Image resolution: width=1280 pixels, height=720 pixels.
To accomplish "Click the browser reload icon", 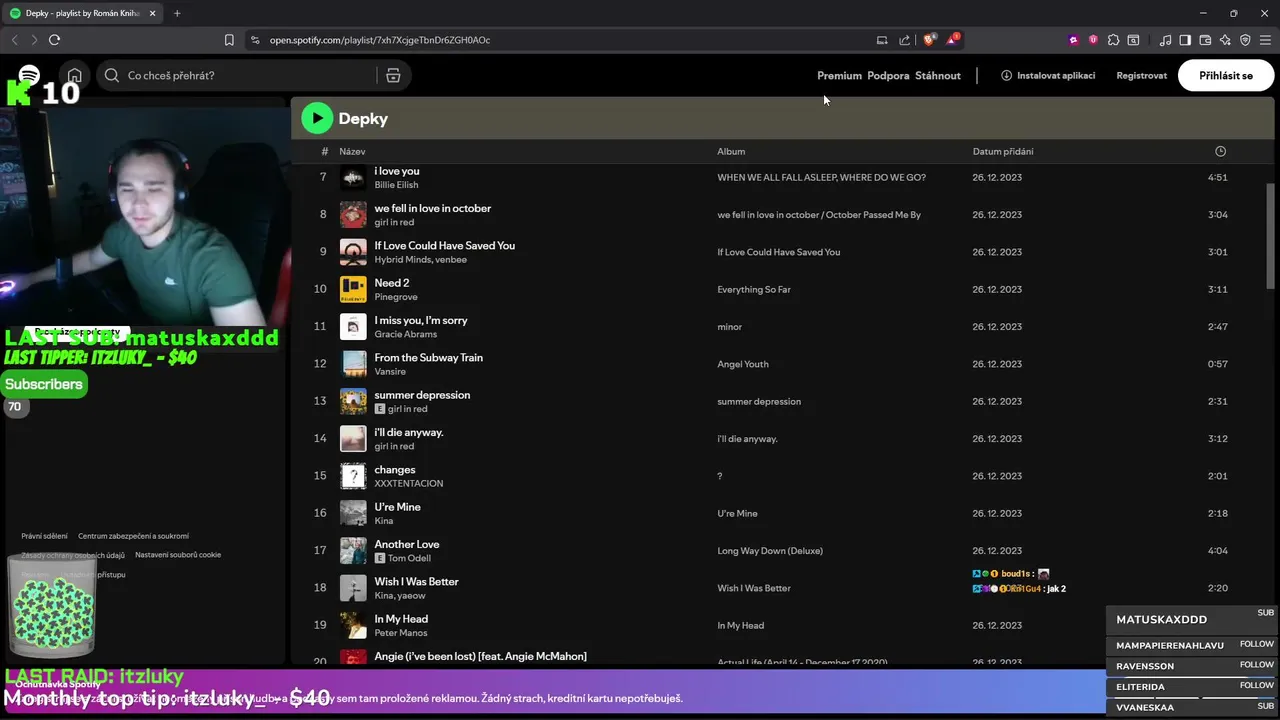I will [54, 40].
